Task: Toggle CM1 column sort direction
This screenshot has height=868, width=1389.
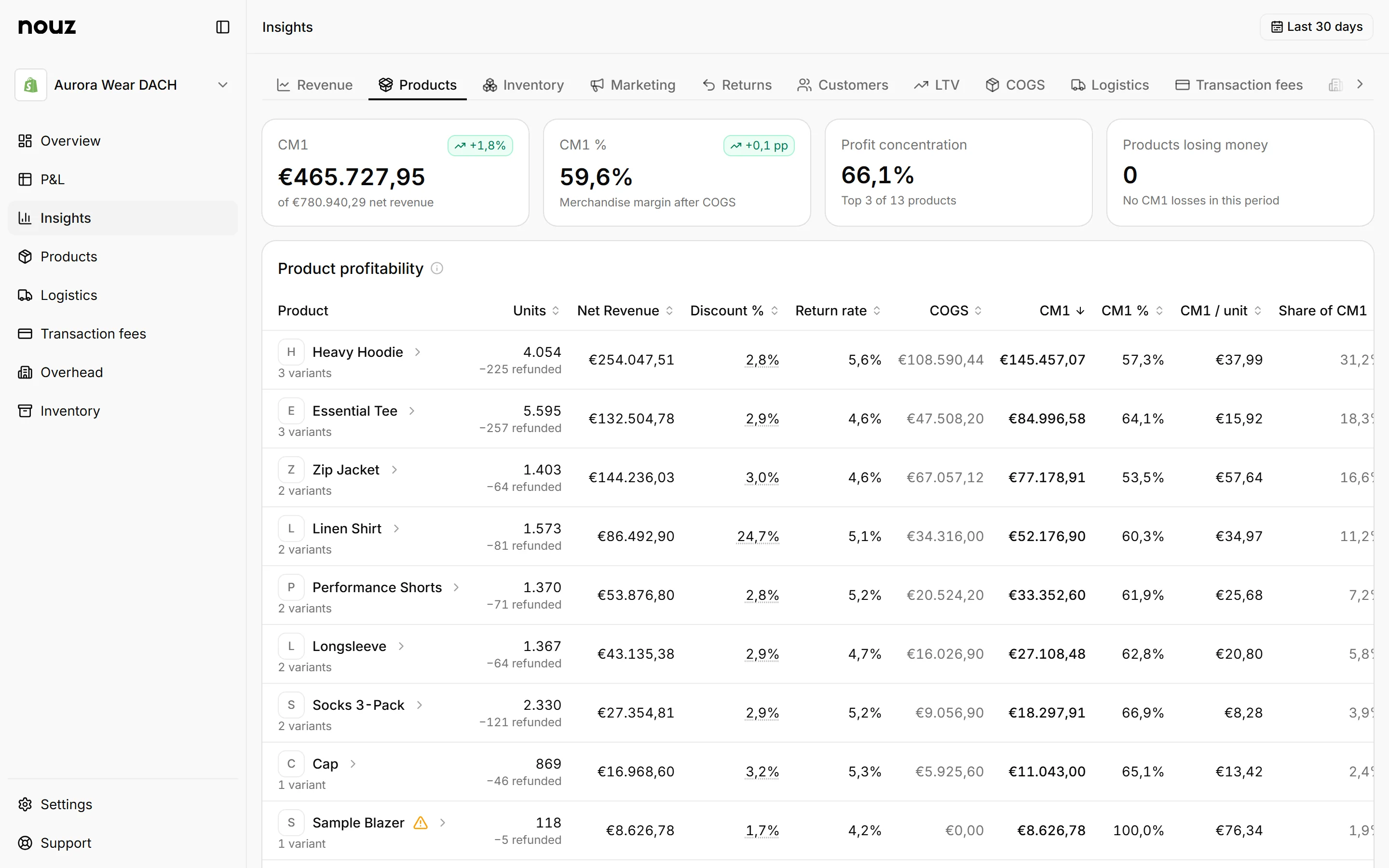Action: coord(1062,311)
